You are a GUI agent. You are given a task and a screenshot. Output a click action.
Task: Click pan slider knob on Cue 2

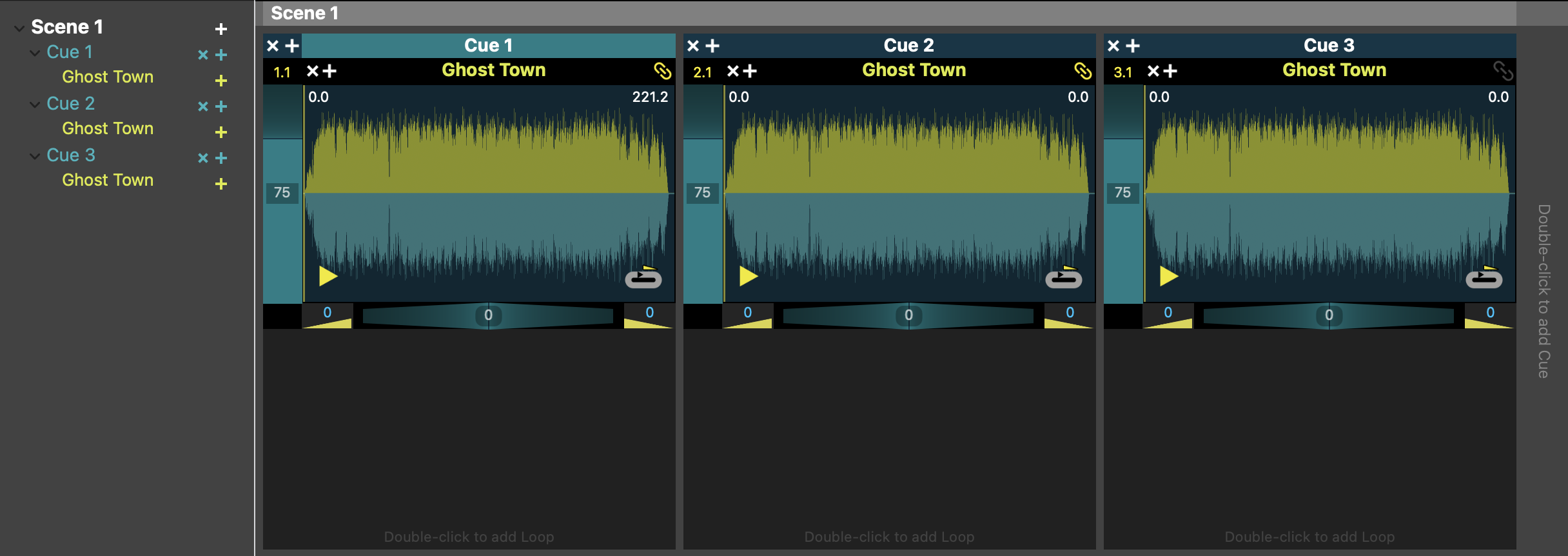(x=908, y=315)
